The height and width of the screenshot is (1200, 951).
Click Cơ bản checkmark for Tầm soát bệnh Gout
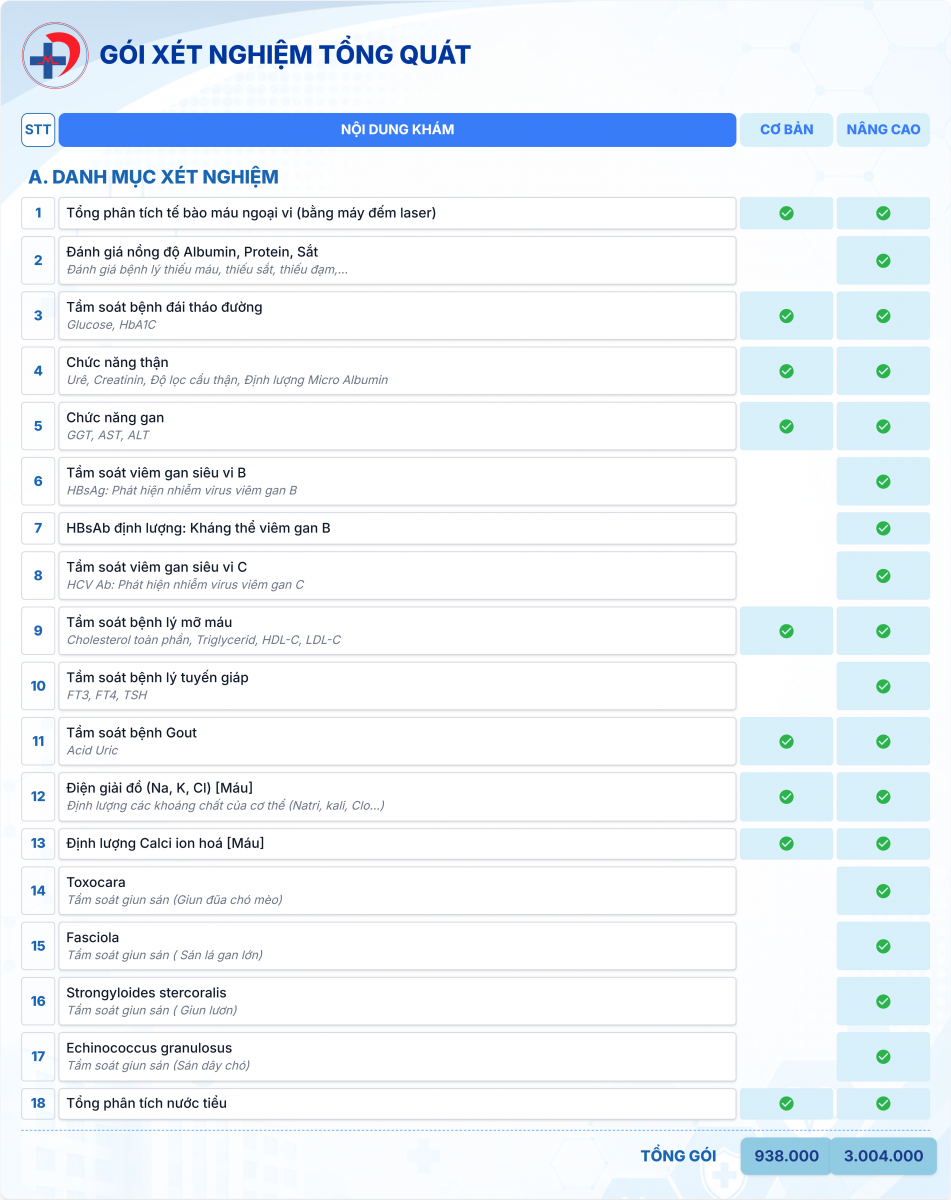[786, 741]
